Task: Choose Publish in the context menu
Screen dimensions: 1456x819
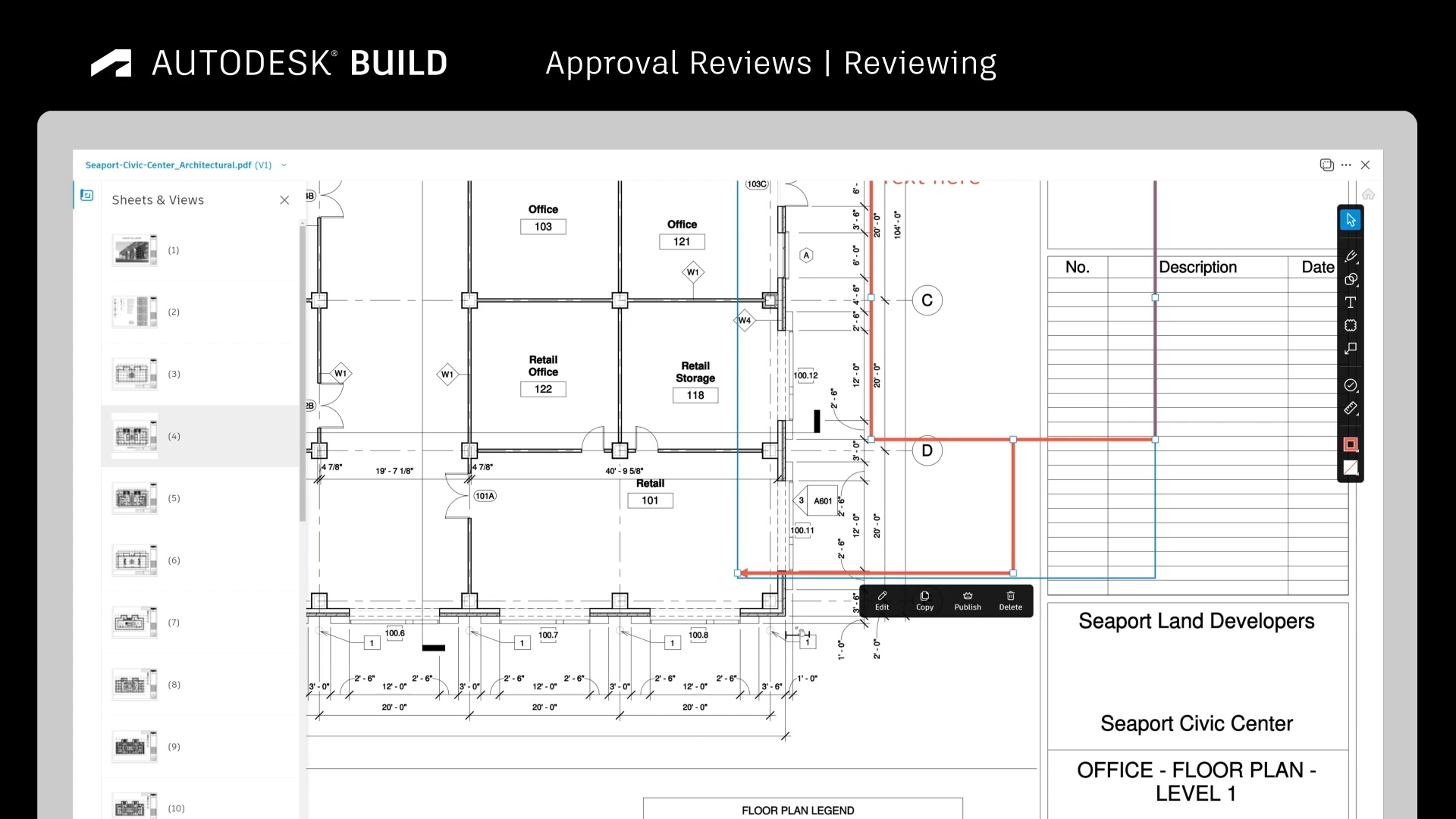Action: point(967,601)
